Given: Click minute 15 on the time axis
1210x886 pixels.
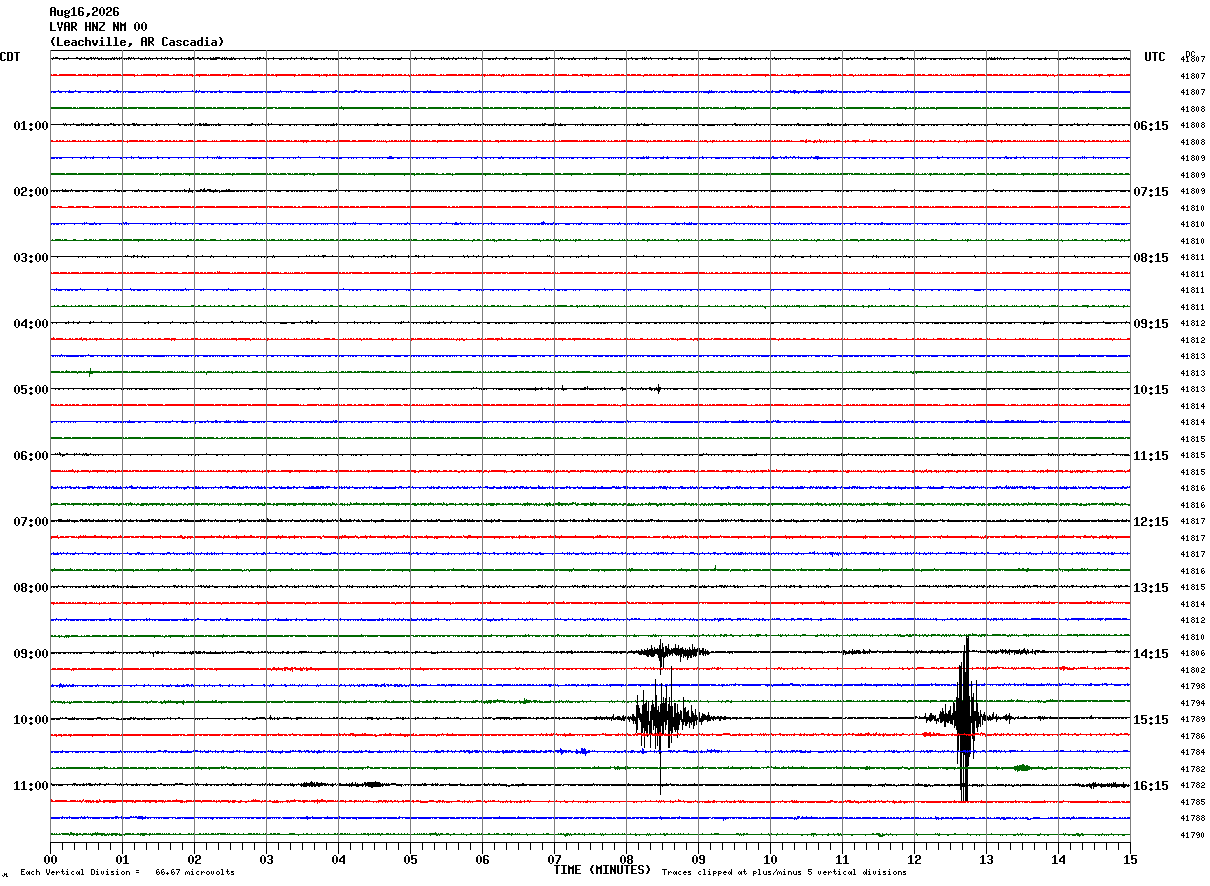Looking at the screenshot, I should (1130, 859).
